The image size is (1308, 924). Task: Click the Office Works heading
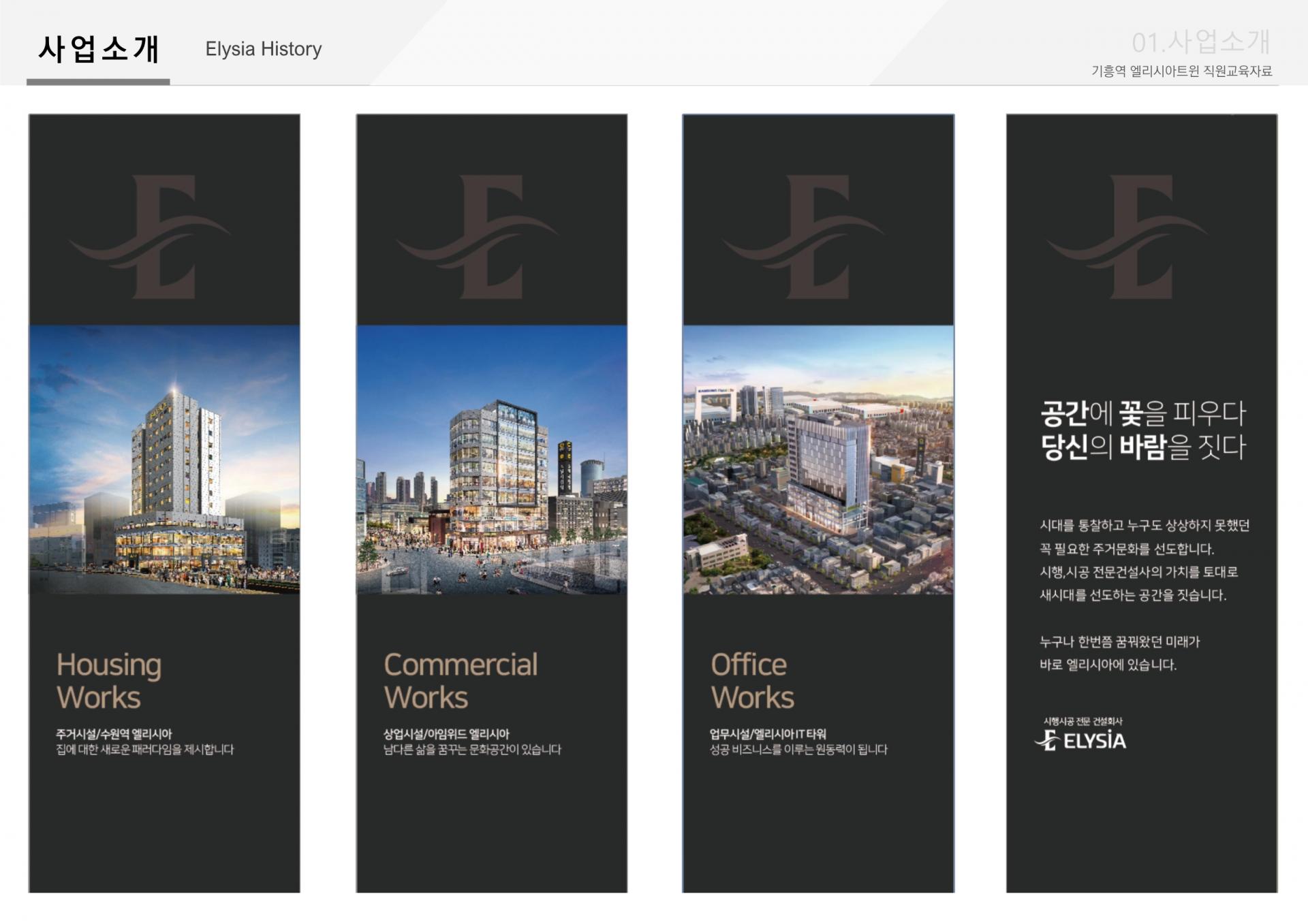pos(752,680)
